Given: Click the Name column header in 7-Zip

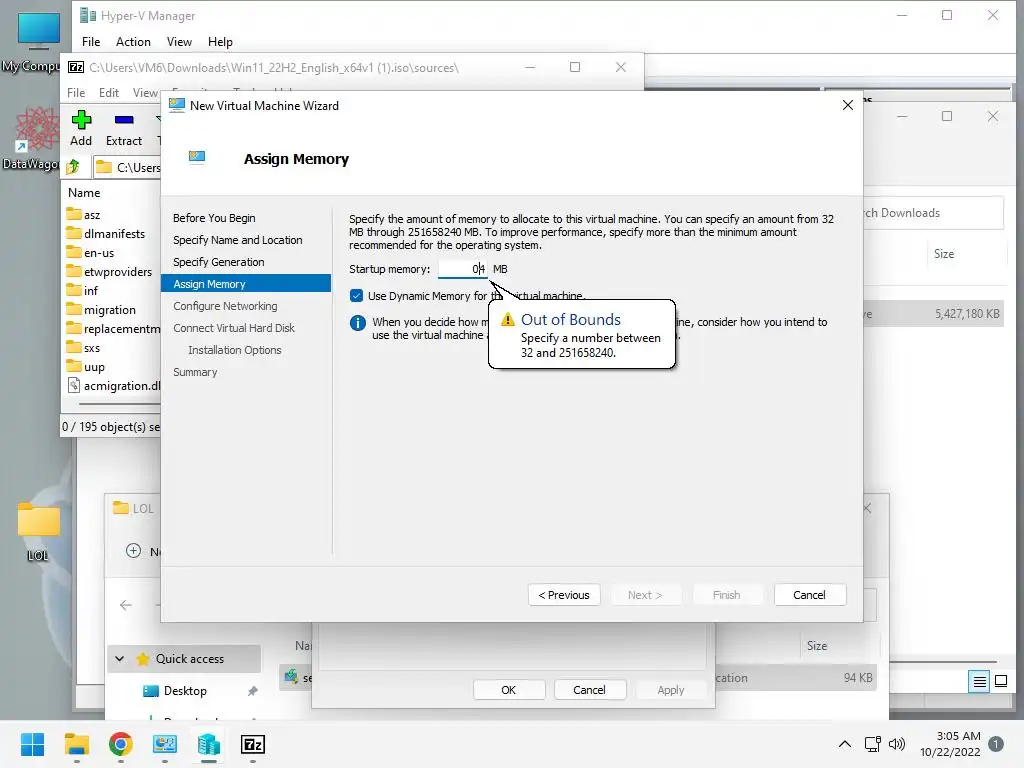Looking at the screenshot, I should (84, 193).
